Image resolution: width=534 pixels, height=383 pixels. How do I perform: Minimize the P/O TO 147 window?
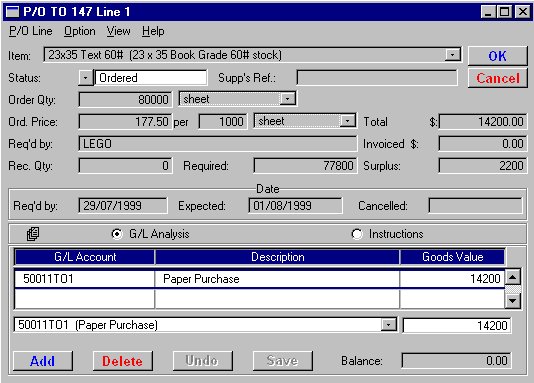pyautogui.click(x=488, y=12)
